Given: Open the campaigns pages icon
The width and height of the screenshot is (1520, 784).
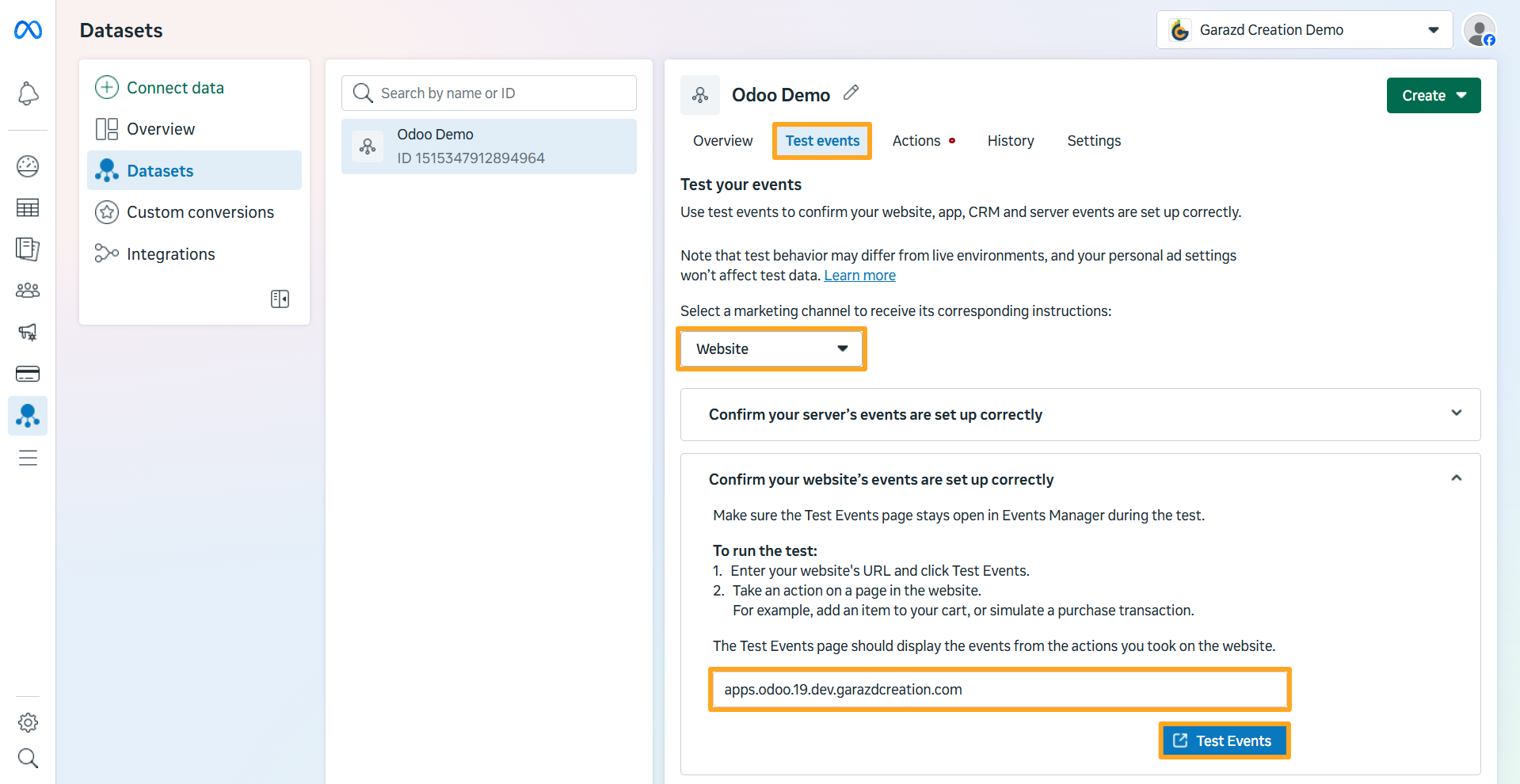Looking at the screenshot, I should 28,249.
